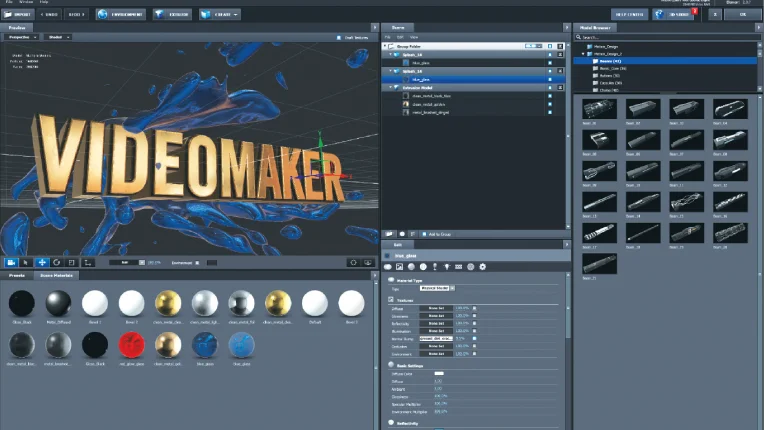Toggle the Draft Textures checkbox
The image size is (764, 430).
click(x=339, y=37)
